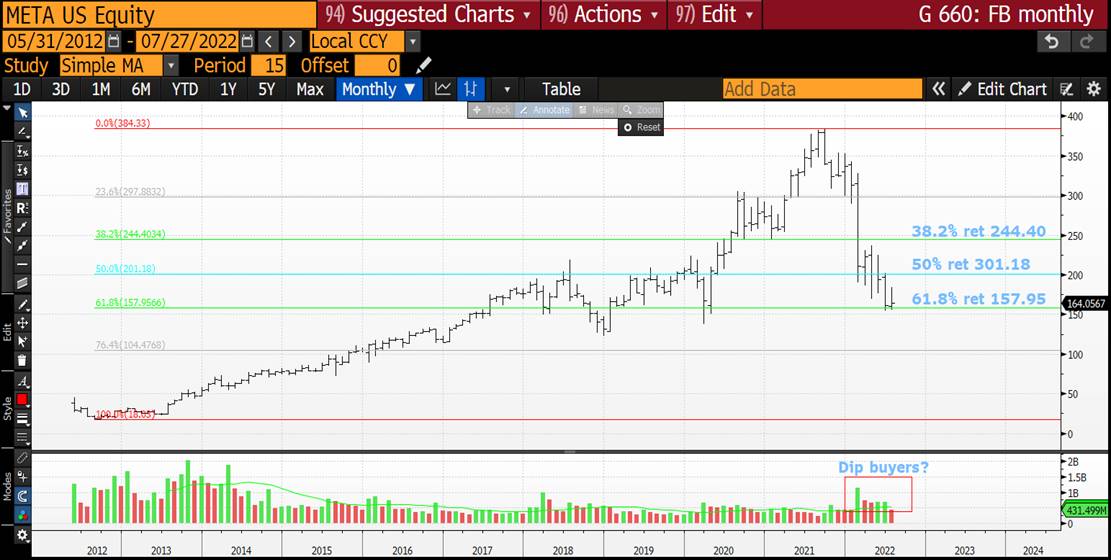Open Edit menu in red bar
Screen dimensions: 1111x560
(x=714, y=14)
